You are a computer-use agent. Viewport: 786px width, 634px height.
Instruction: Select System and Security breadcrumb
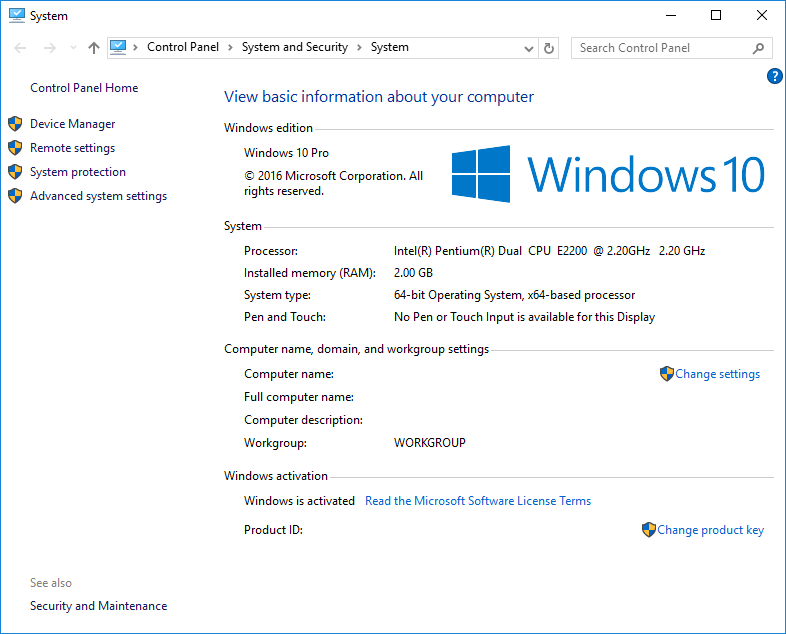pos(295,47)
